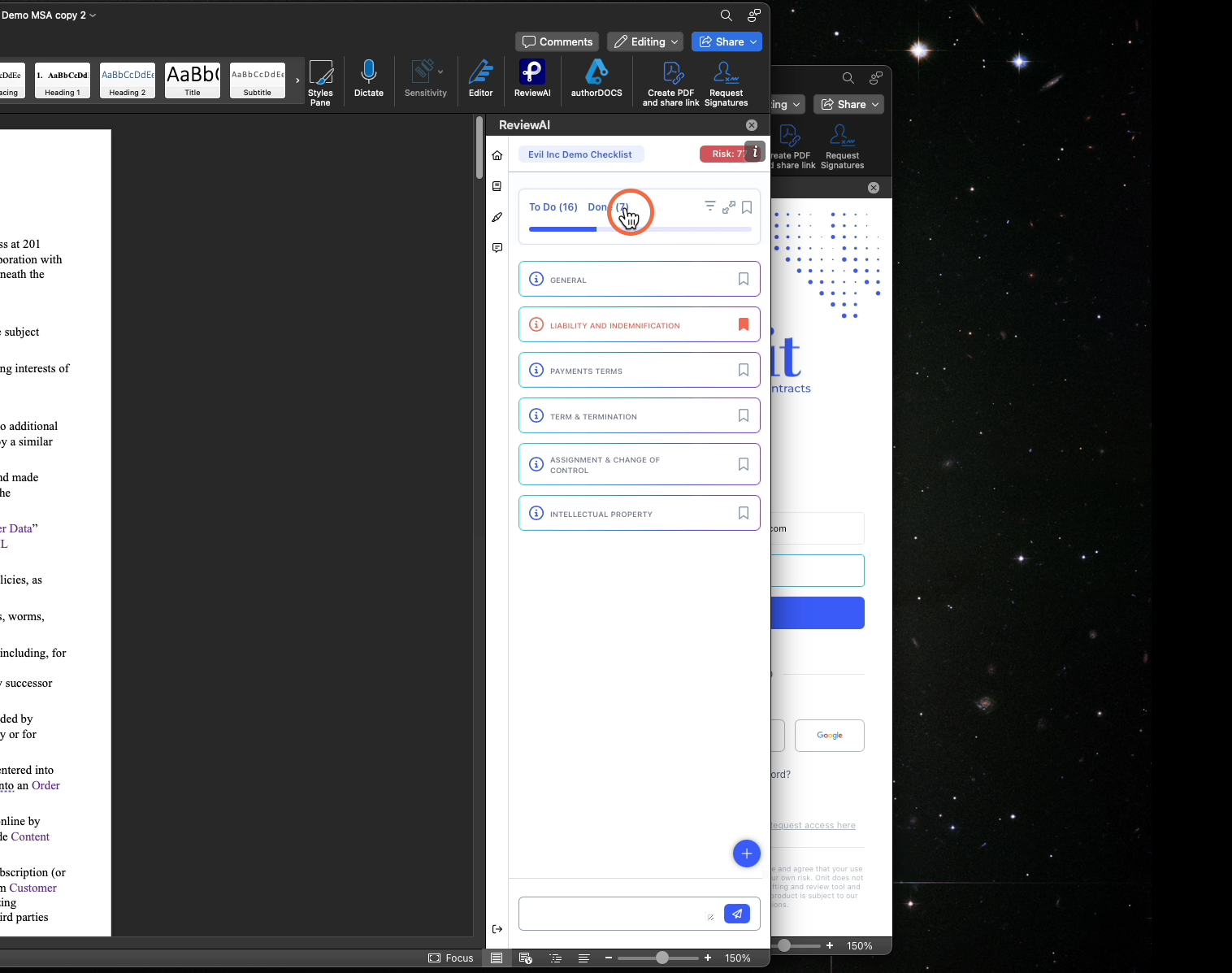Open the Editing mode dropdown

click(645, 41)
